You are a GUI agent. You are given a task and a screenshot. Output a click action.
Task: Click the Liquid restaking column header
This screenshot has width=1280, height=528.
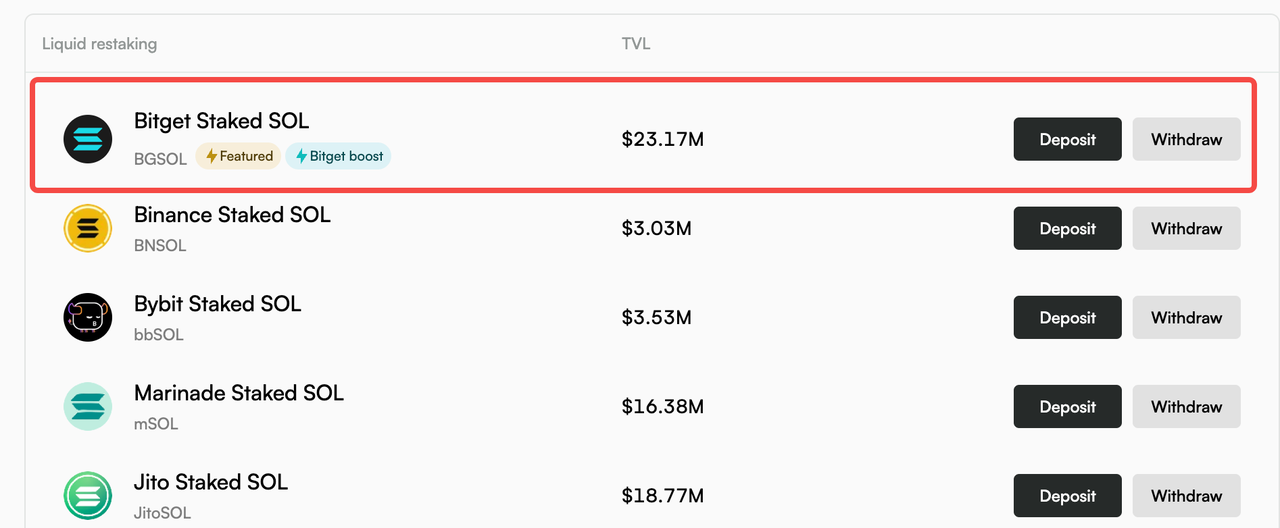[99, 44]
